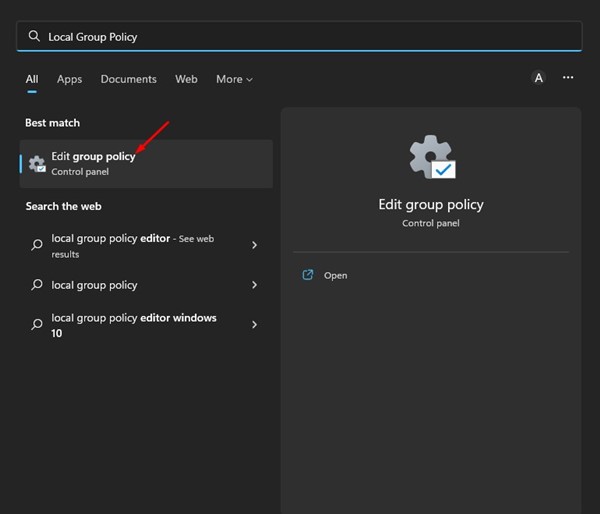Switch to the All tab
Viewport: 600px width, 514px height.
pyautogui.click(x=32, y=79)
